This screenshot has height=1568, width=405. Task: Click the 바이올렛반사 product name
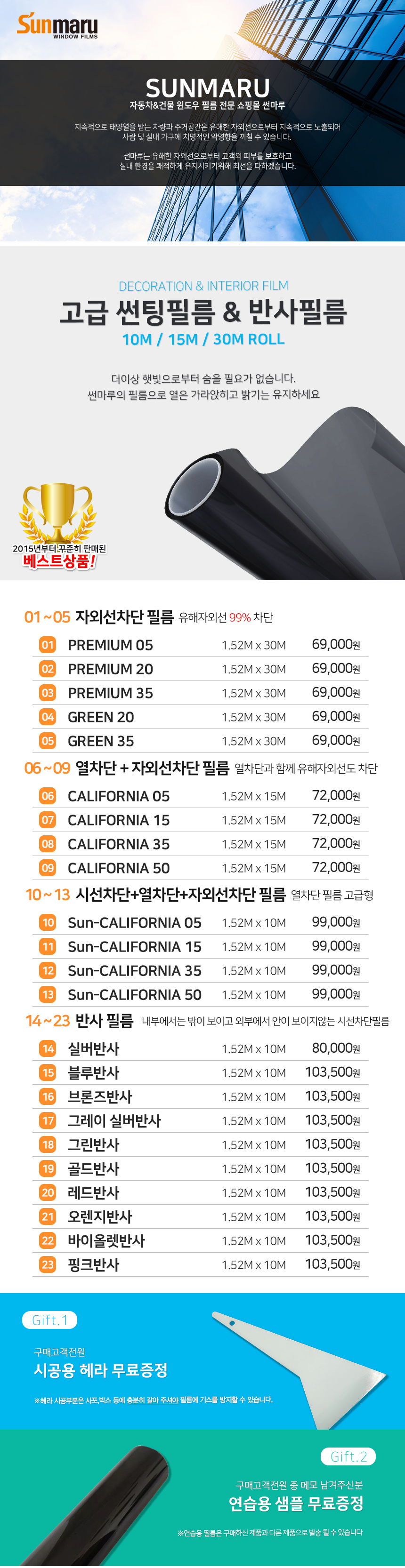pyautogui.click(x=106, y=1240)
